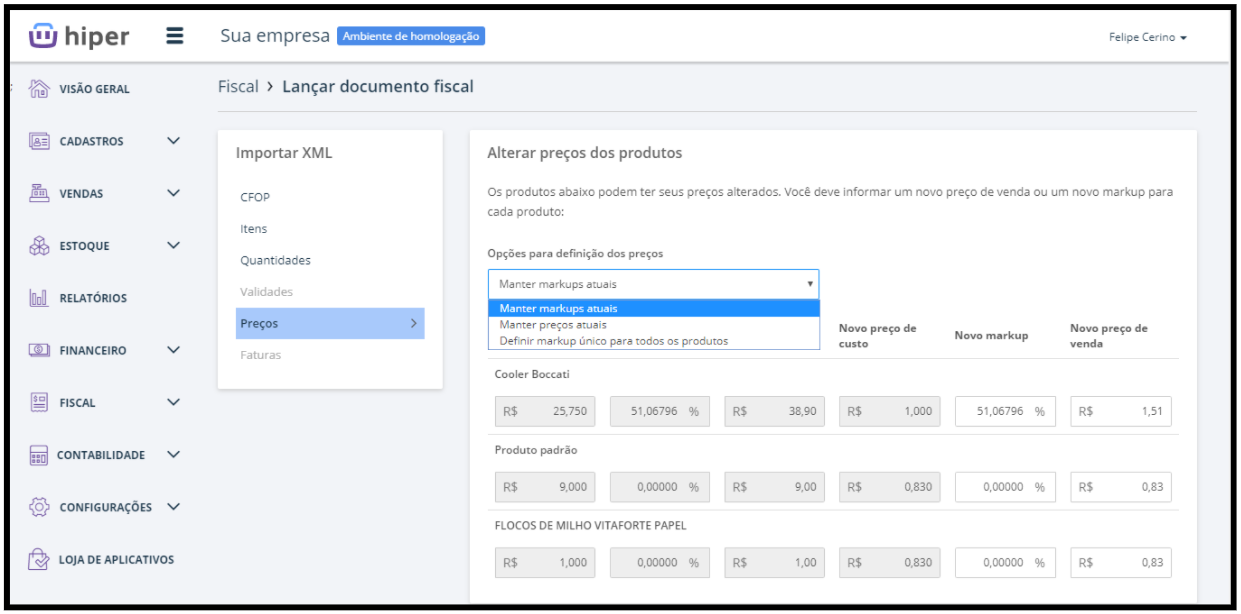Click the 'Produto padrão' product name
The image size is (1241, 614).
536,450
